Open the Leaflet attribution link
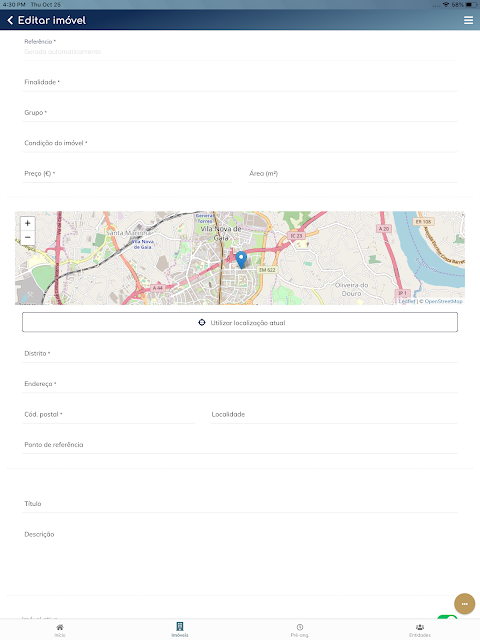 (407, 301)
